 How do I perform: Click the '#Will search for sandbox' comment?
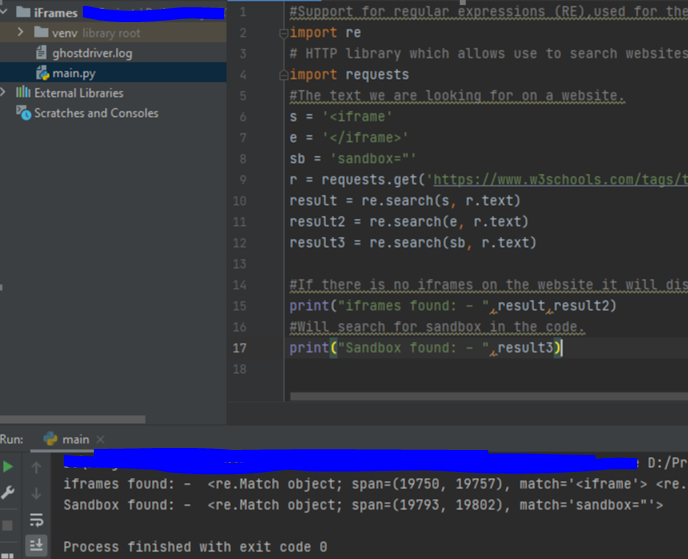pyautogui.click(x=437, y=327)
